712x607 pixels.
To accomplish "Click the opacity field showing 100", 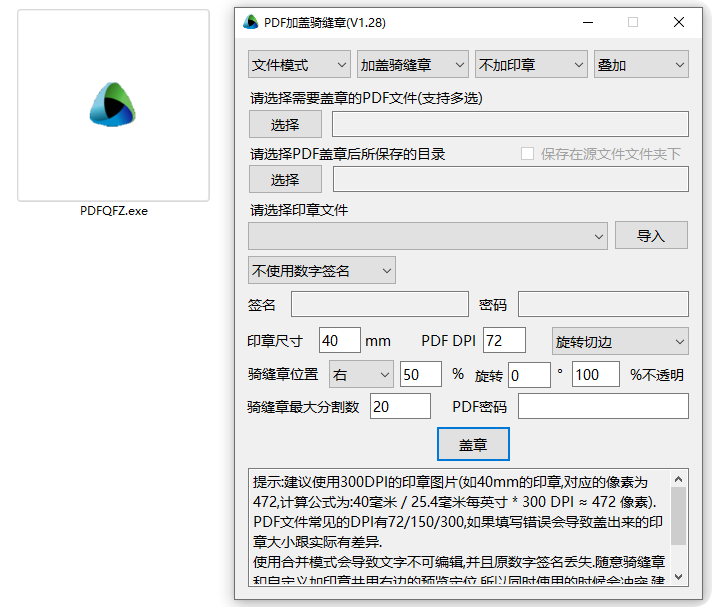I will (x=596, y=374).
